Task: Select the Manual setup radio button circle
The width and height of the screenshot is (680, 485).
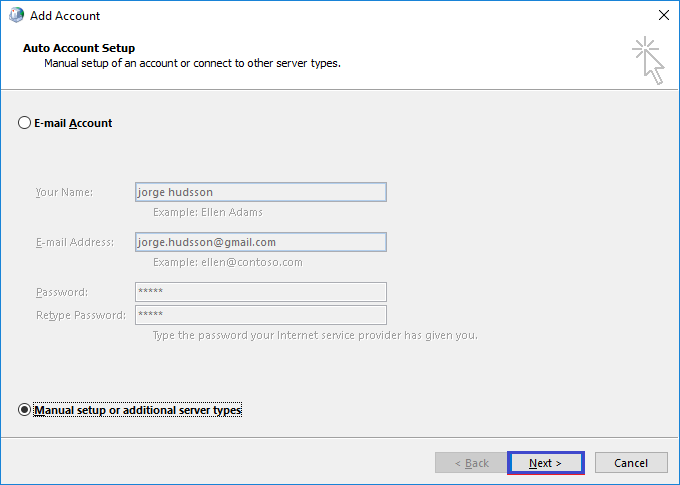Action: 24,410
